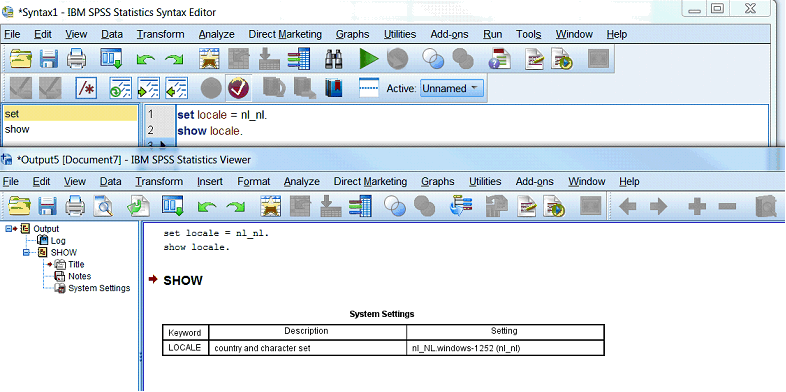Redo edit in Syntax Editor toolbar
Screen dimensions: 786x392
[174, 60]
